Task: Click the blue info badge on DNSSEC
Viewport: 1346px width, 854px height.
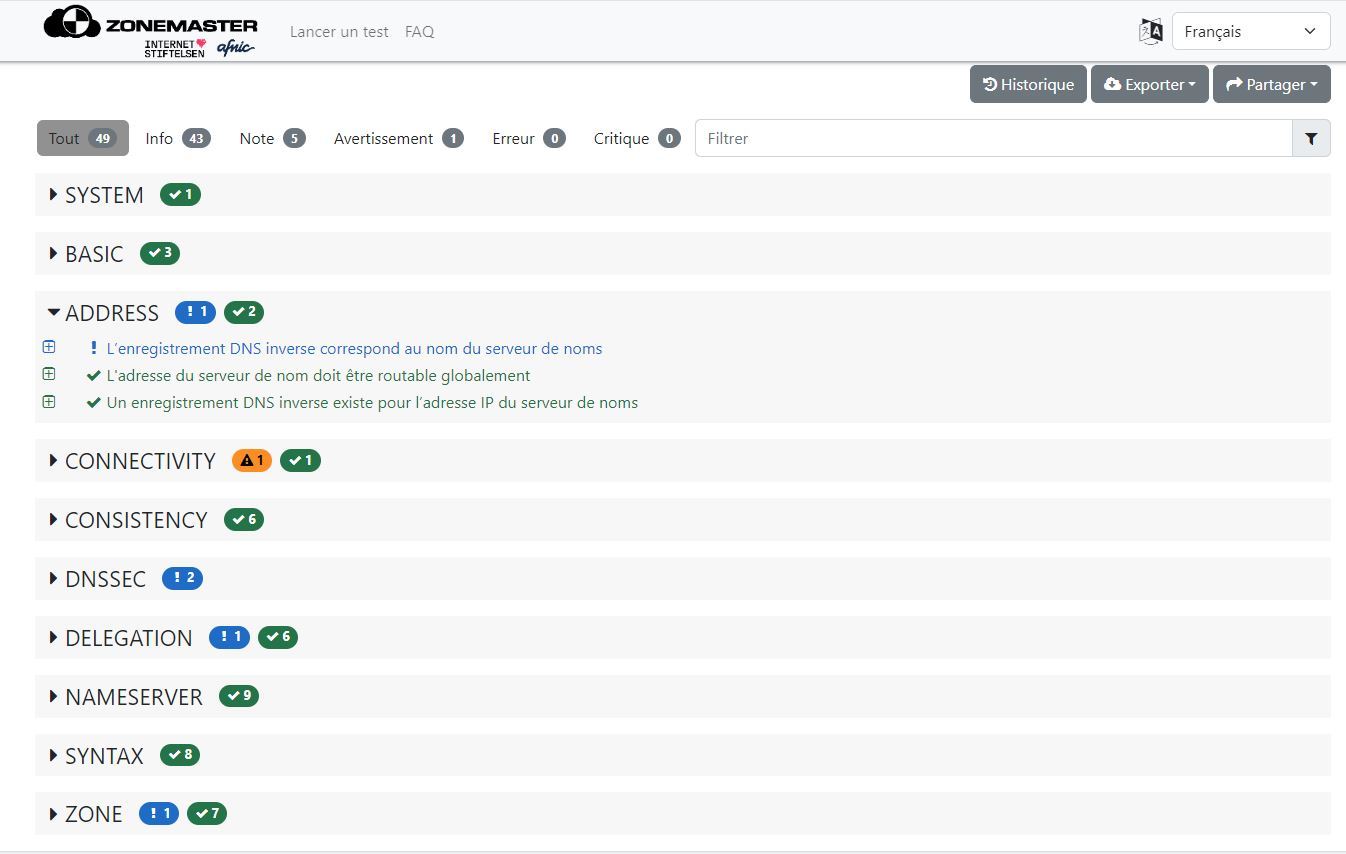Action: [x=182, y=579]
